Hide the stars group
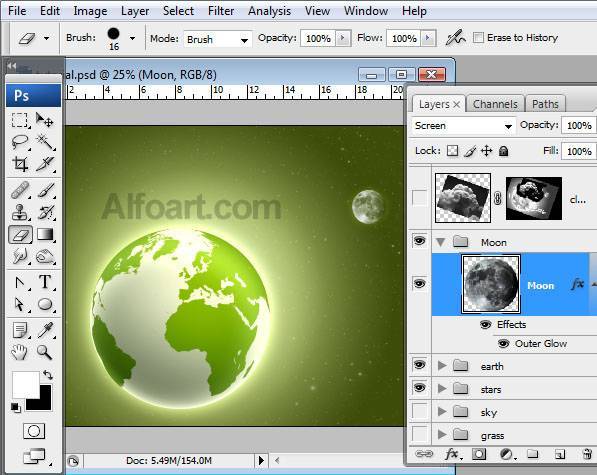This screenshot has width=597, height=475. click(420, 388)
